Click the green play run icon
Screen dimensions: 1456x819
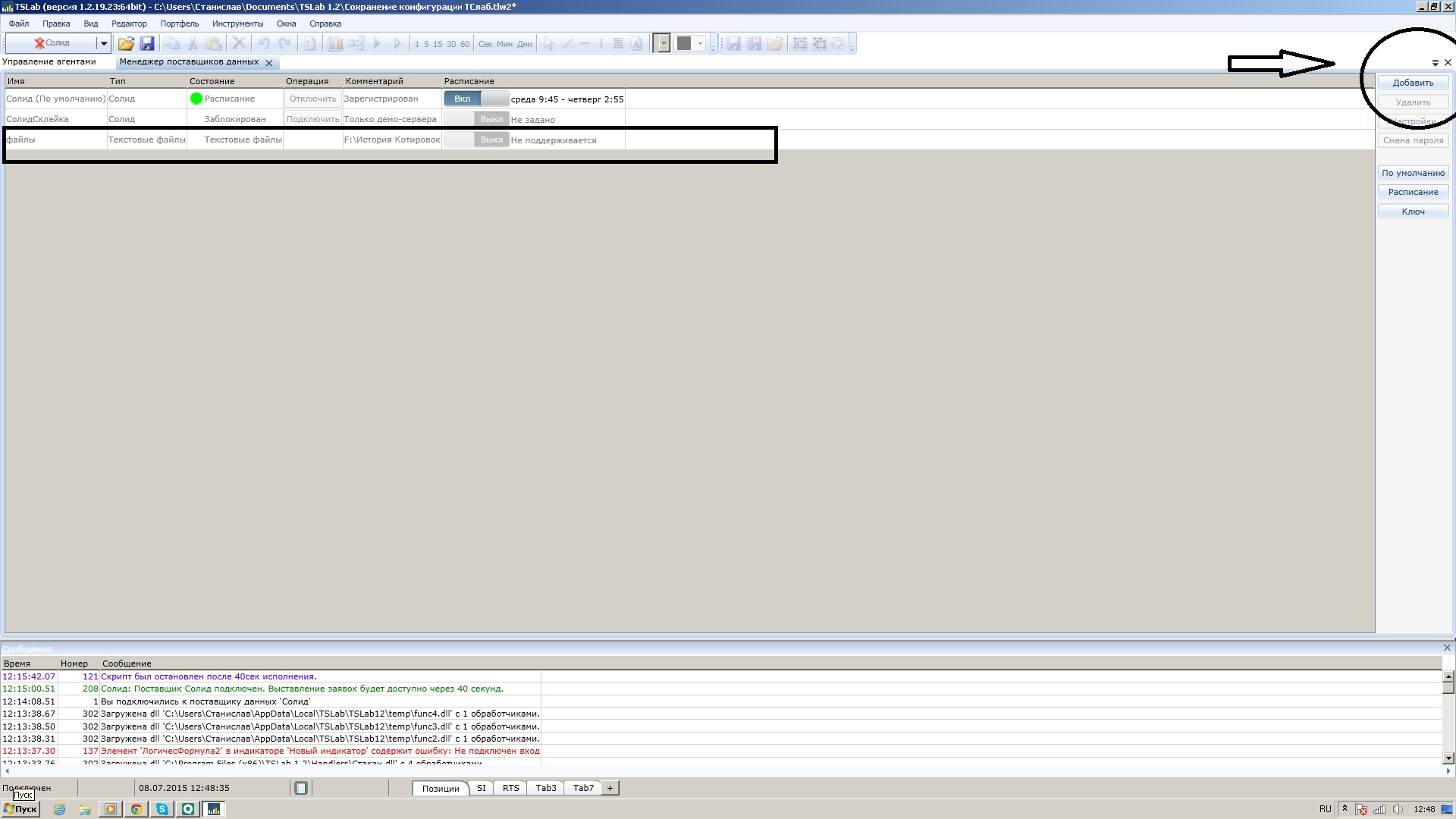377,44
